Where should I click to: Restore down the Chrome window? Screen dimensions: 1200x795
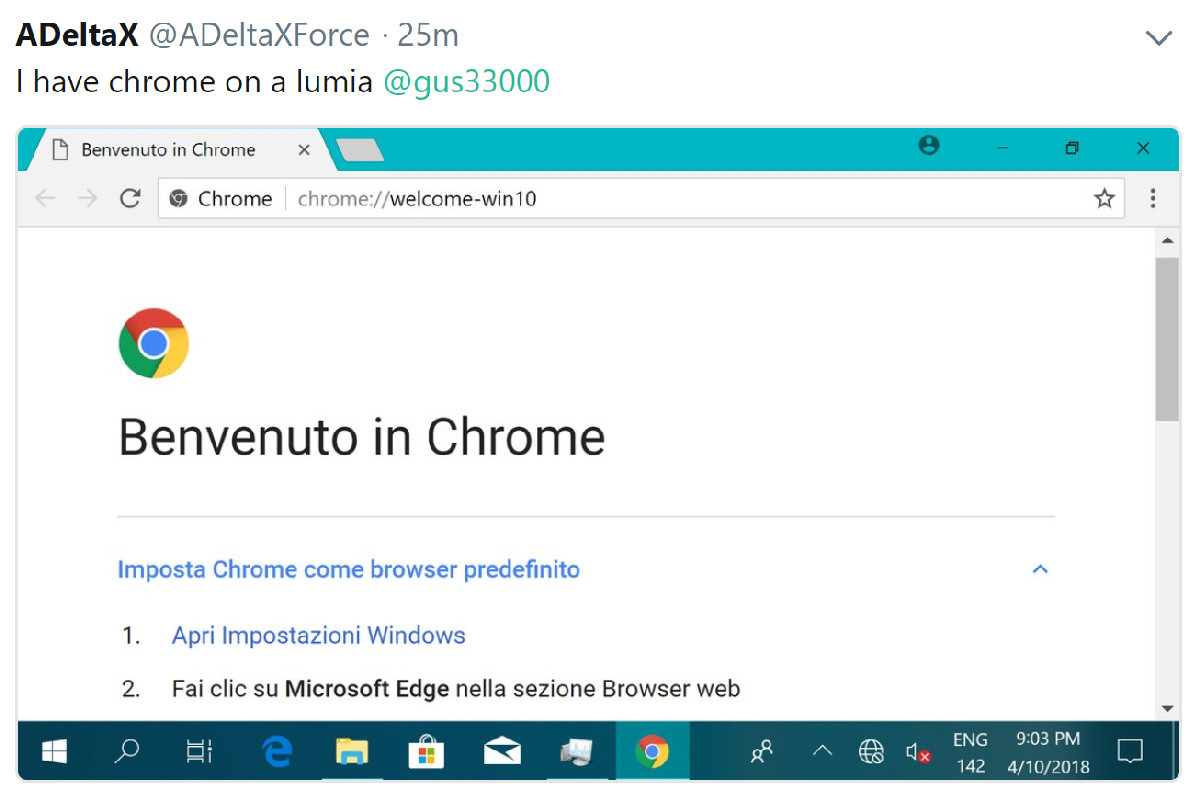(x=1072, y=148)
